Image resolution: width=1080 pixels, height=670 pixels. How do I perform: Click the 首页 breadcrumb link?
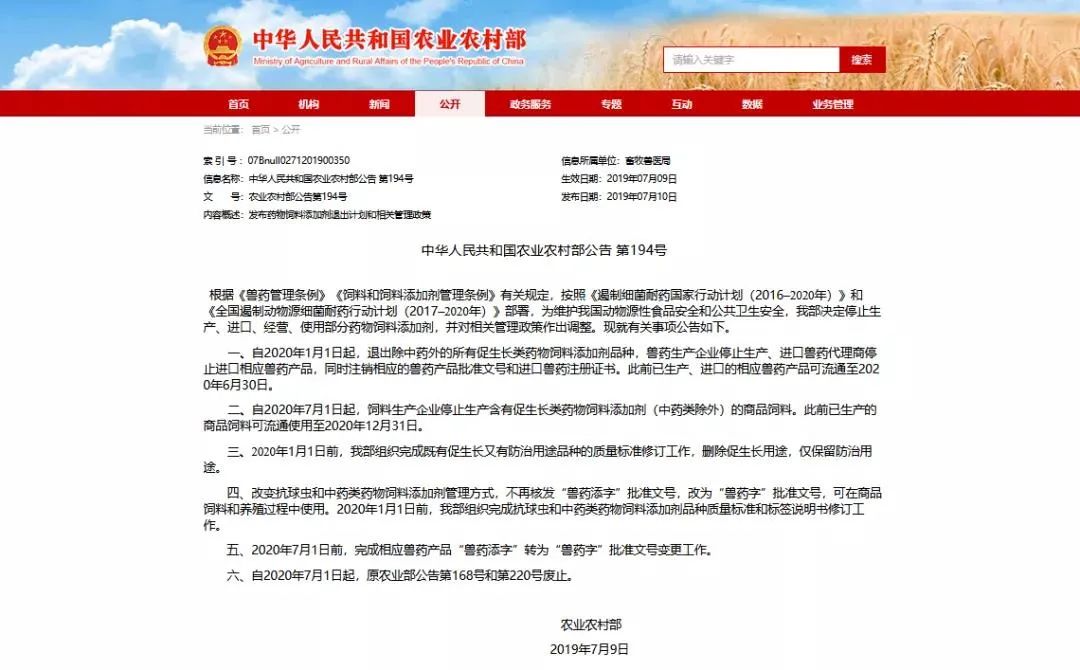[x=260, y=129]
